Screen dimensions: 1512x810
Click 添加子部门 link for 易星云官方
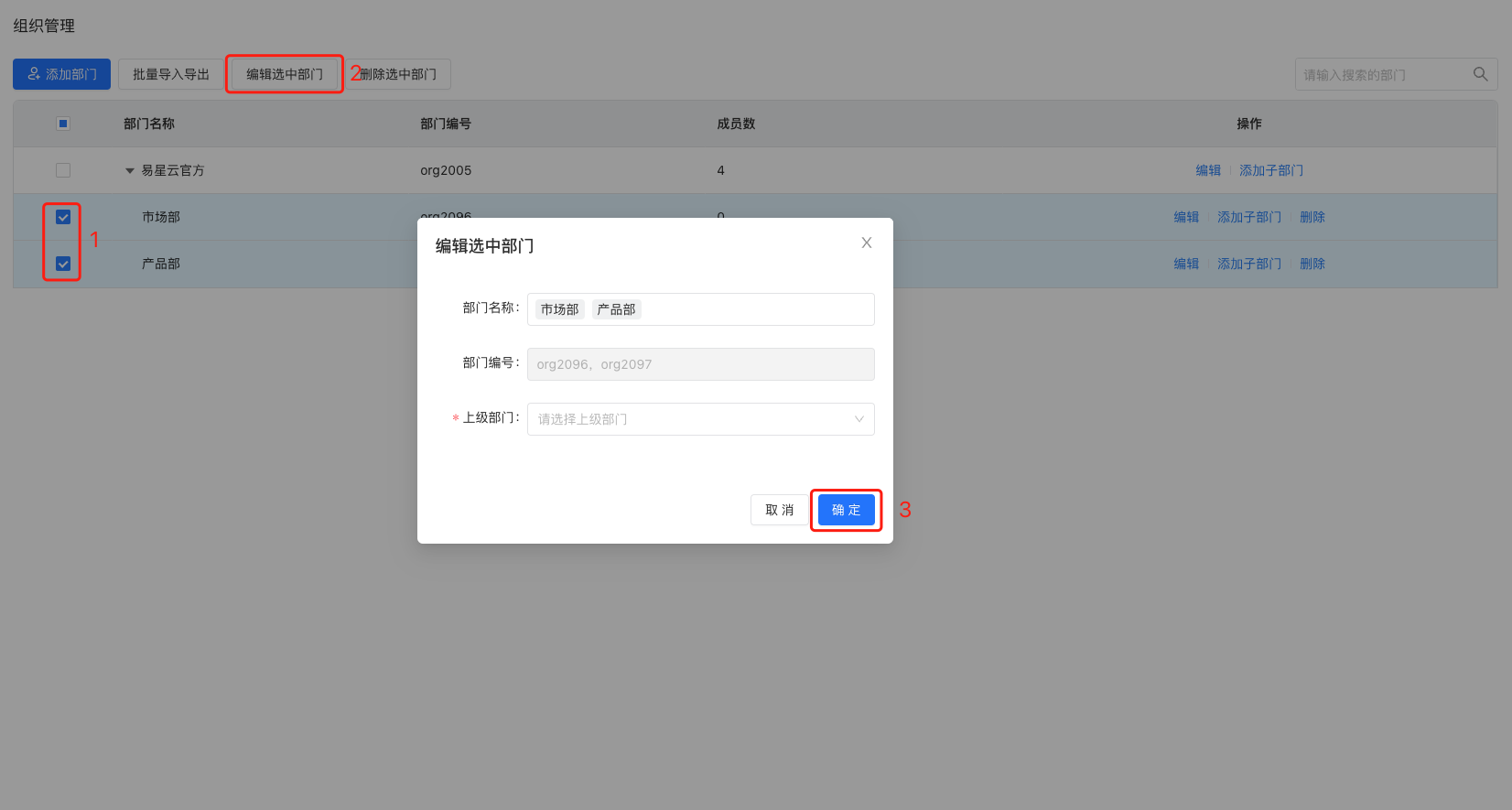click(x=1270, y=170)
